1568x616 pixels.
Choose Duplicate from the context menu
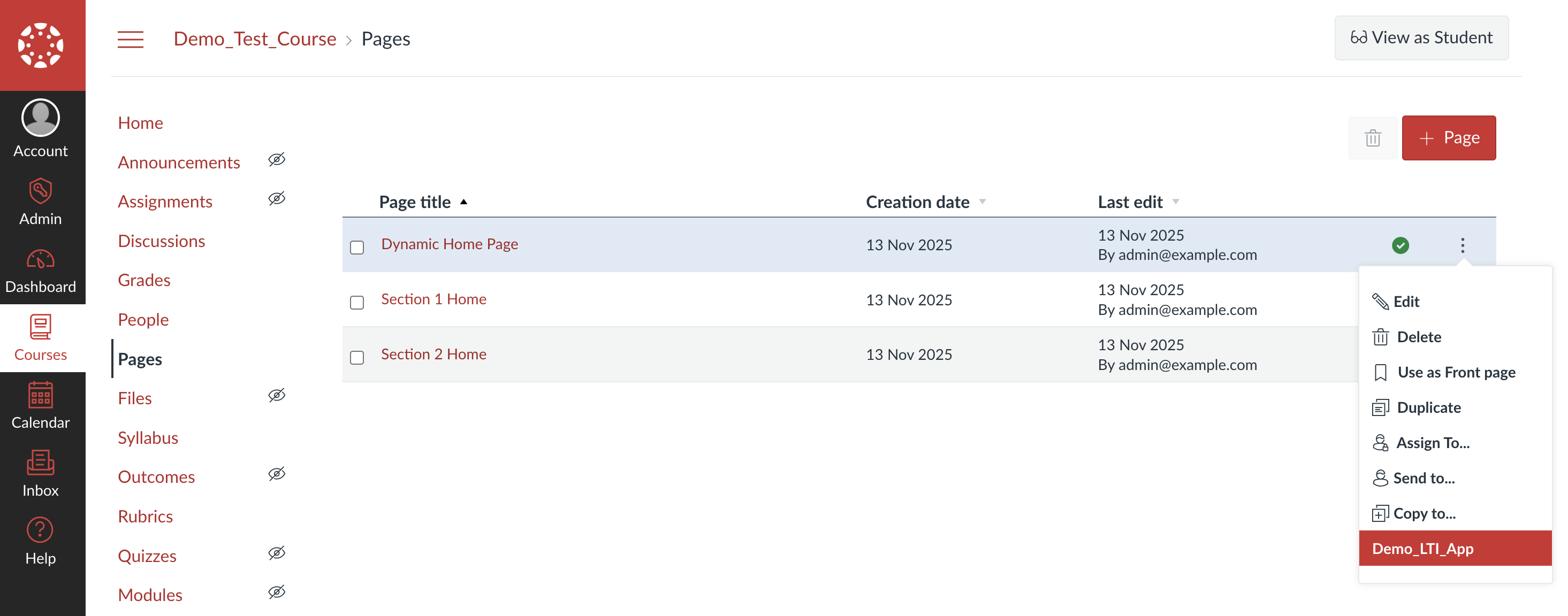pos(1428,407)
